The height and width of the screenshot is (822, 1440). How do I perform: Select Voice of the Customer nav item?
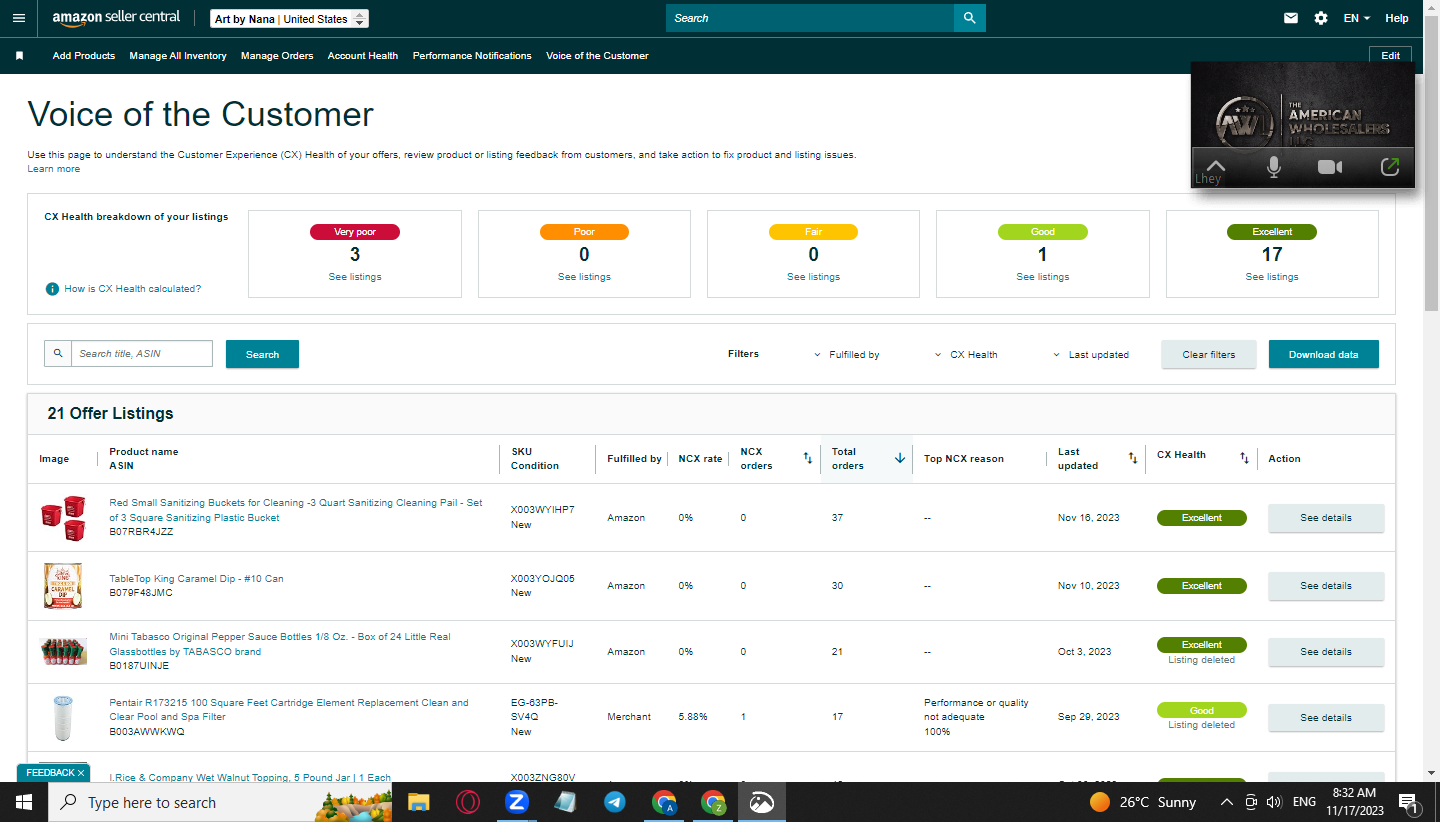coord(597,56)
